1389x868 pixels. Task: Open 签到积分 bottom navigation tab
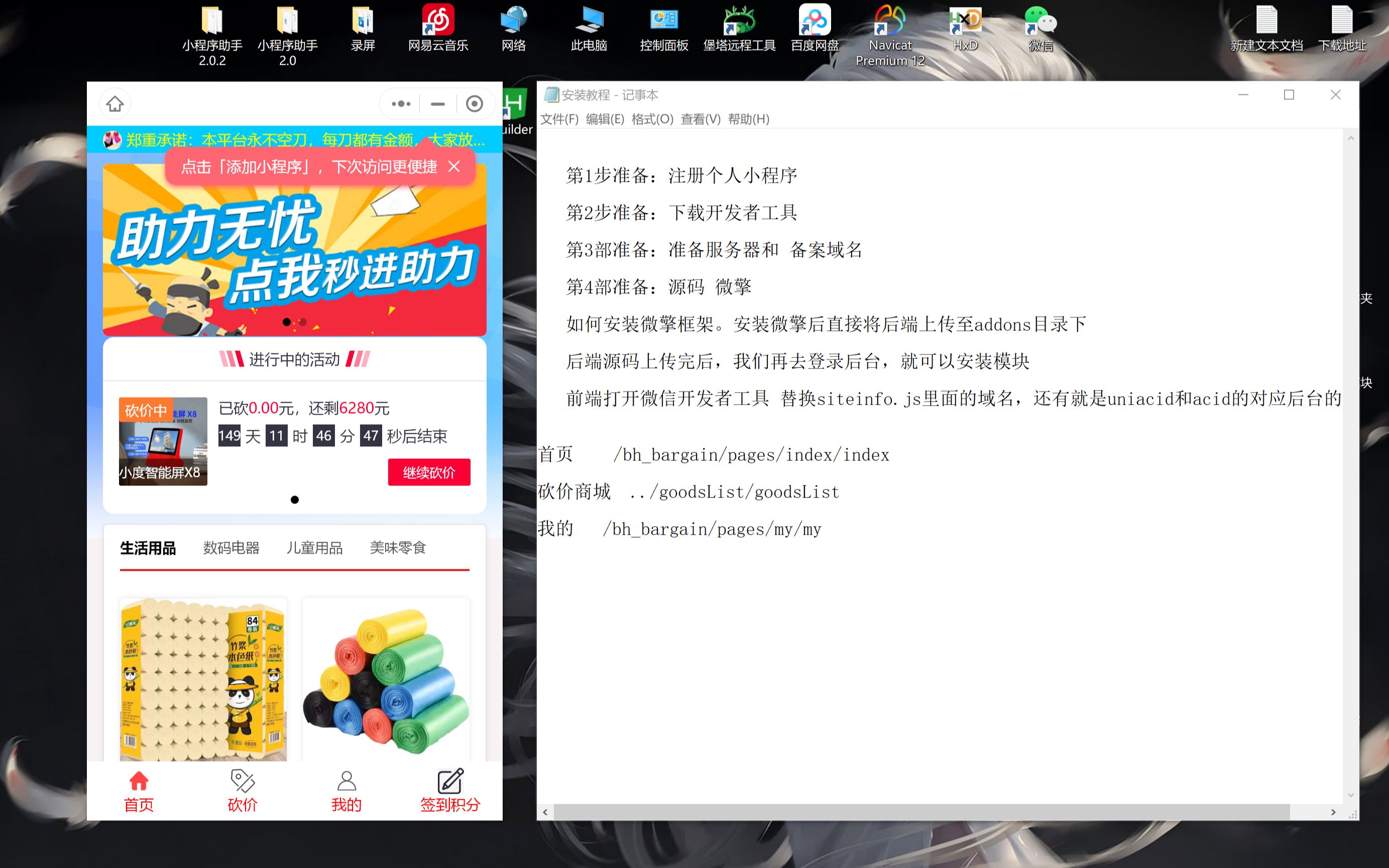tap(450, 792)
